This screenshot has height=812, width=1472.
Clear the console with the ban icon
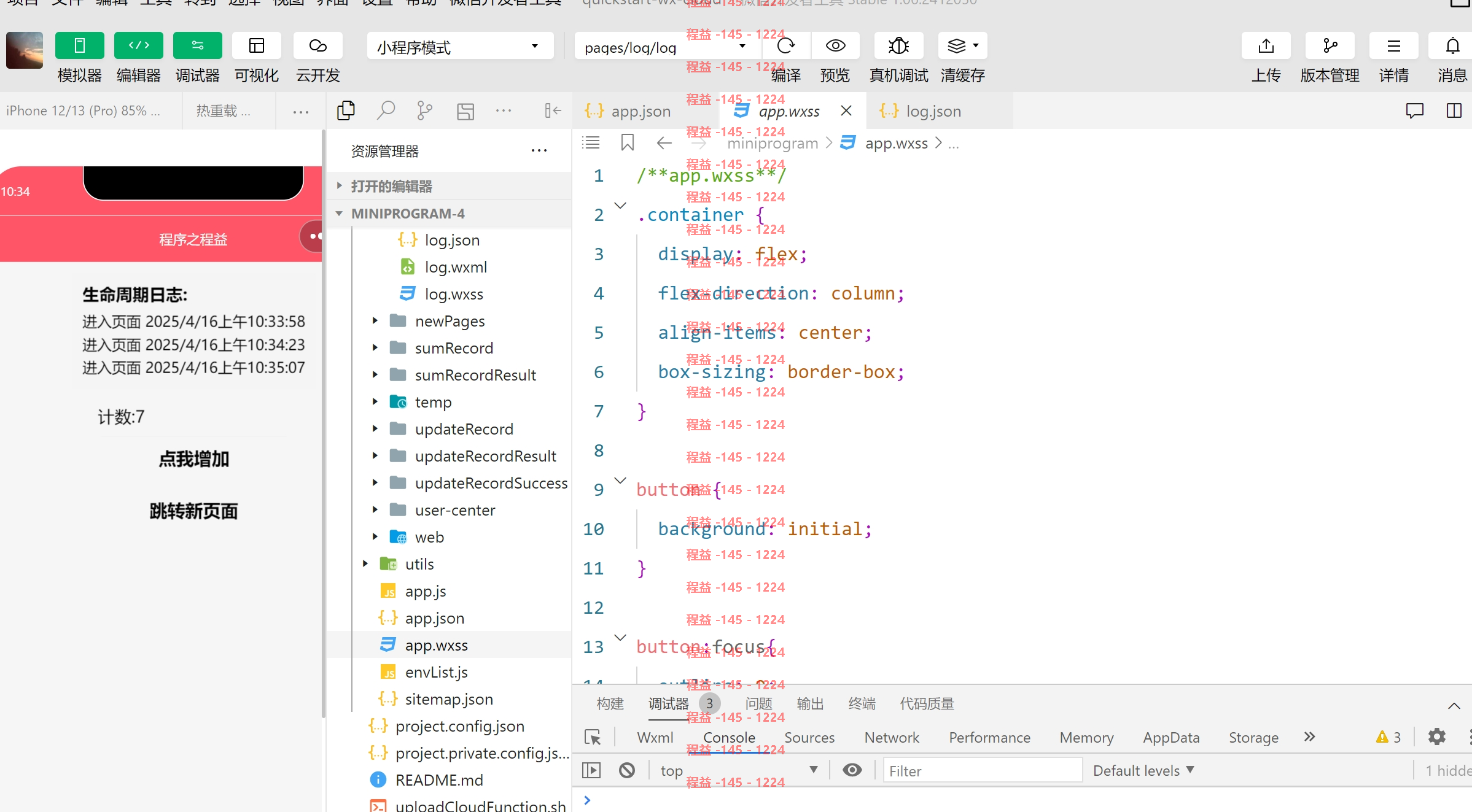point(626,770)
